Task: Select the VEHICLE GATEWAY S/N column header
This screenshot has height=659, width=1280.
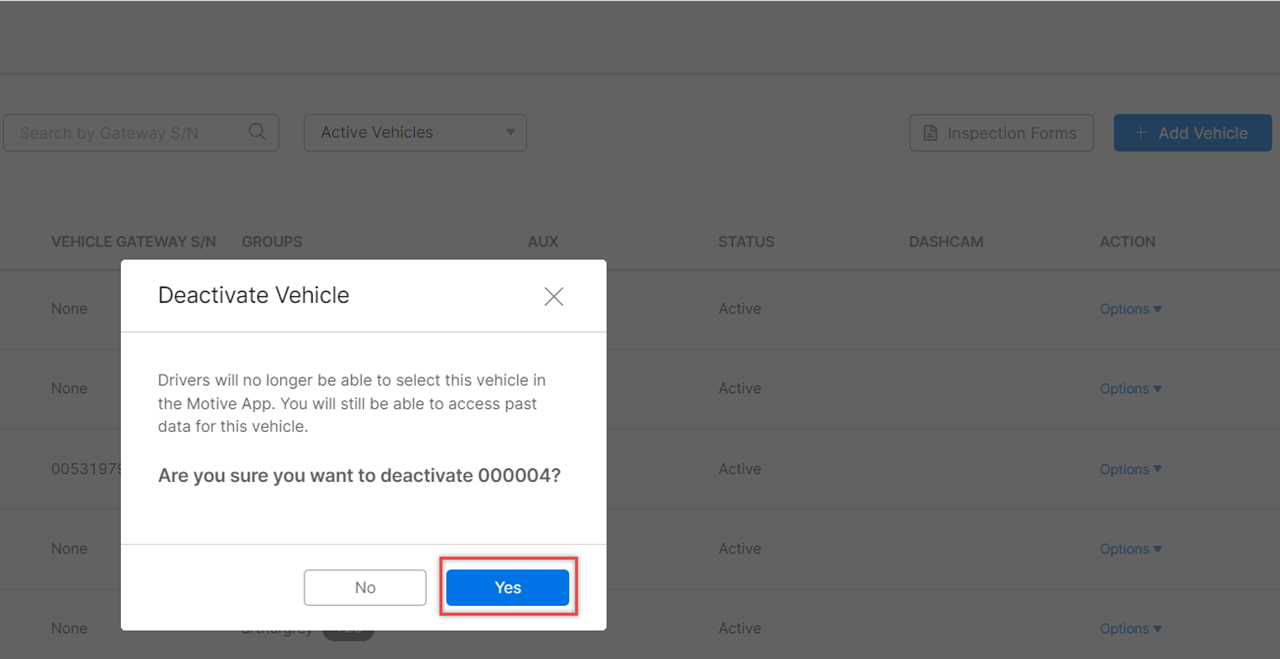Action: tap(134, 242)
